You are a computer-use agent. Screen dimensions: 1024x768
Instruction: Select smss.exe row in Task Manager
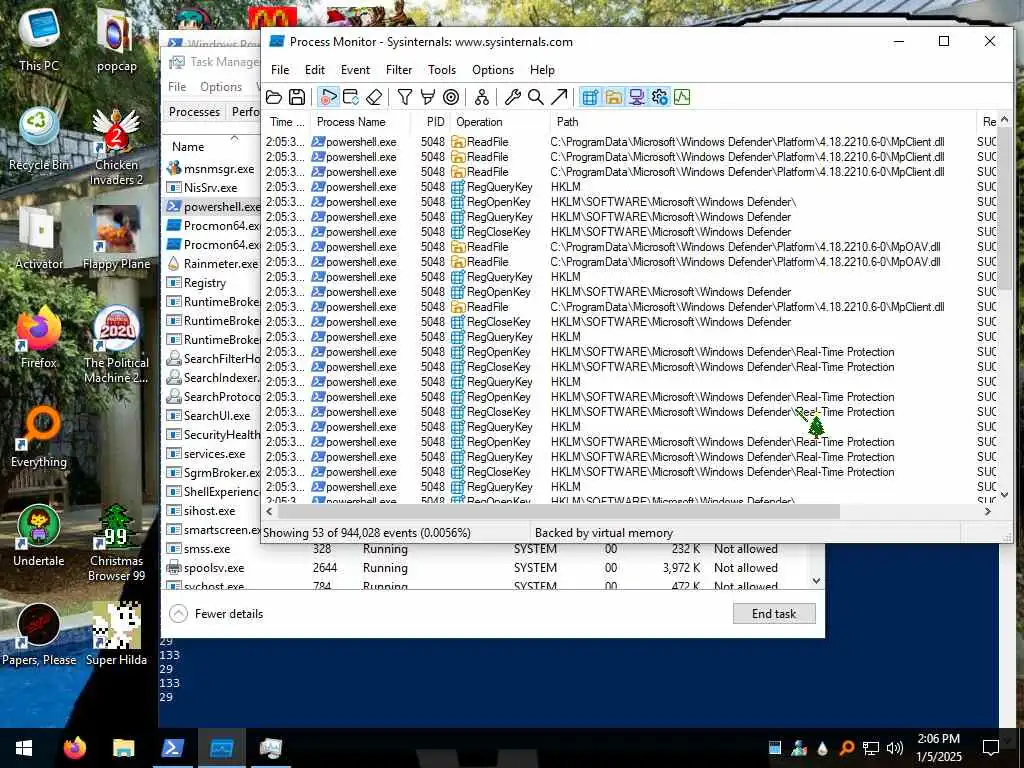click(x=486, y=549)
